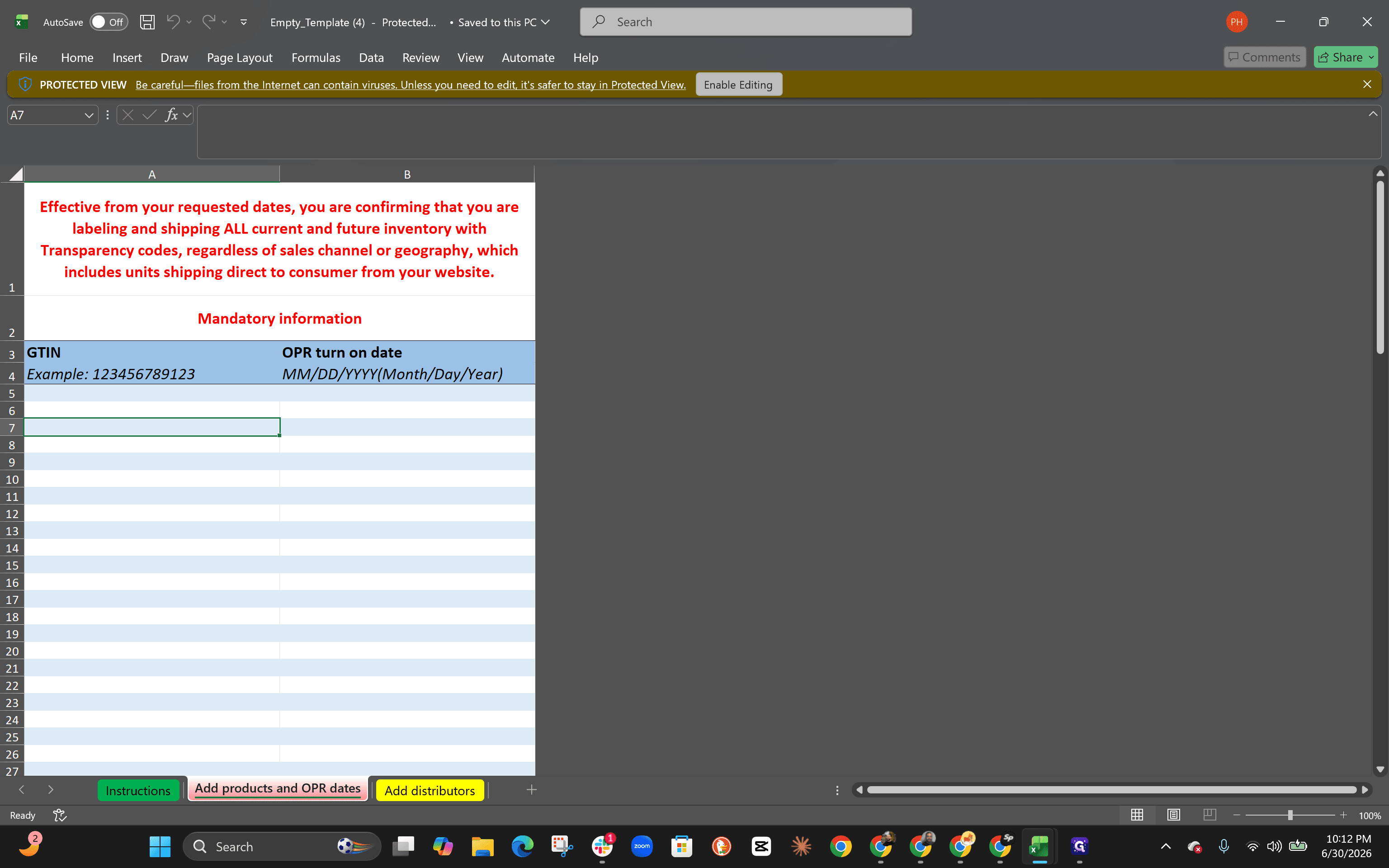Open File Explorer from taskbar
Screen dimensions: 1389x868
click(482, 846)
